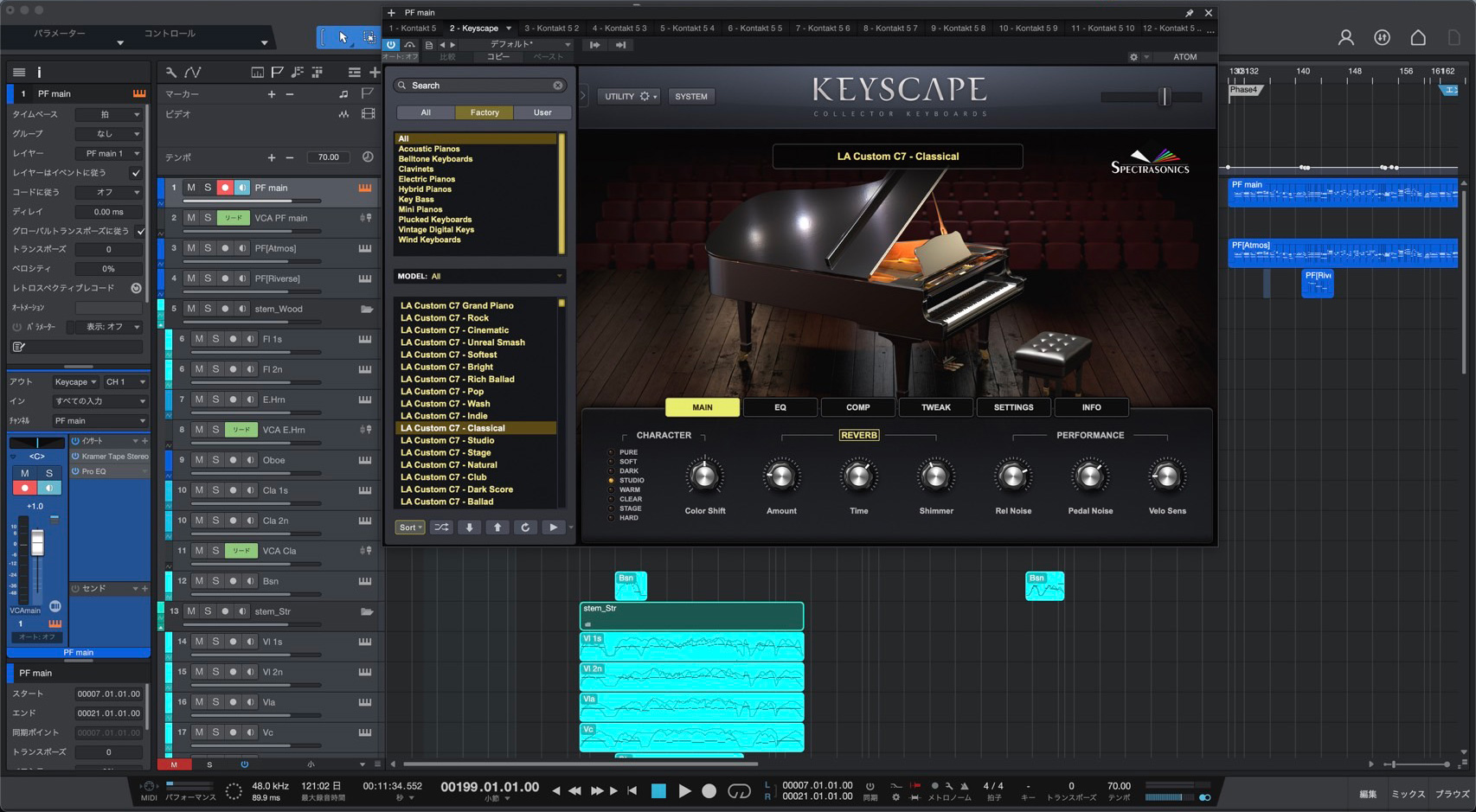This screenshot has width=1476, height=812.
Task: Open the user account icon
Action: [x=1346, y=37]
